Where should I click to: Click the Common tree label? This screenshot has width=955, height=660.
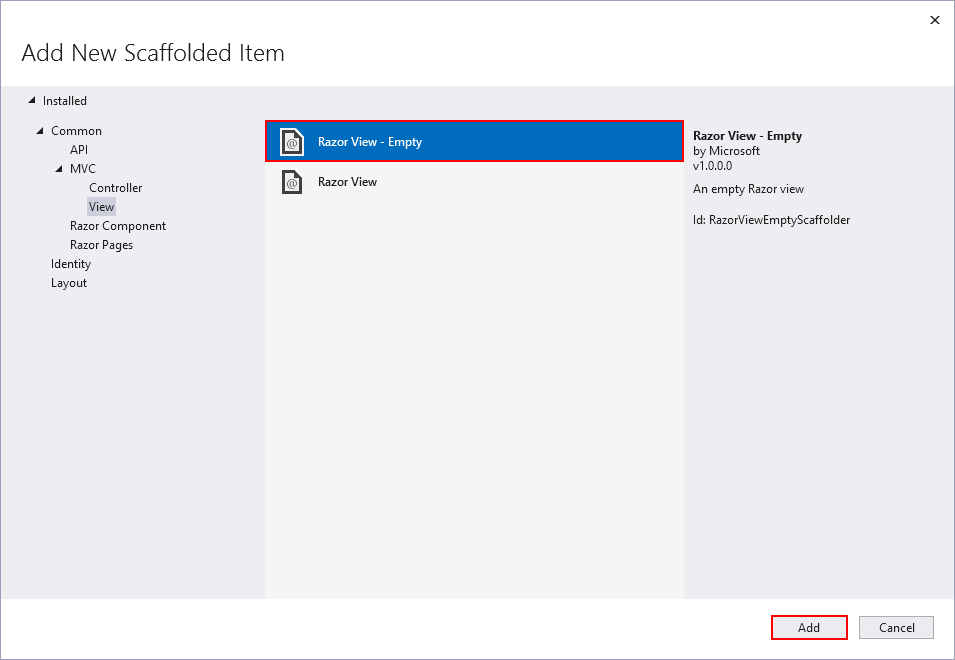point(76,130)
